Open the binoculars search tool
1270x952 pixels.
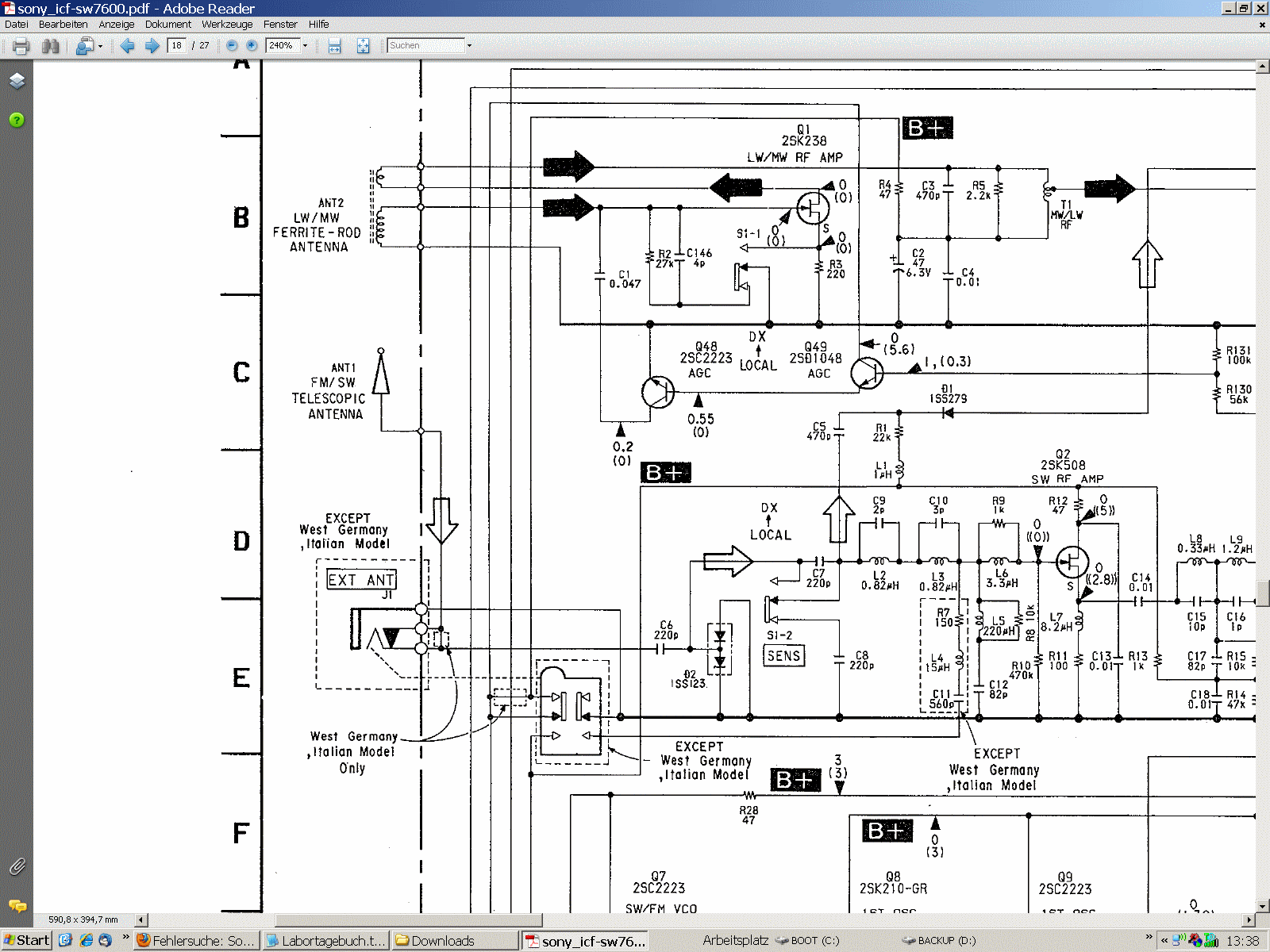[51, 46]
